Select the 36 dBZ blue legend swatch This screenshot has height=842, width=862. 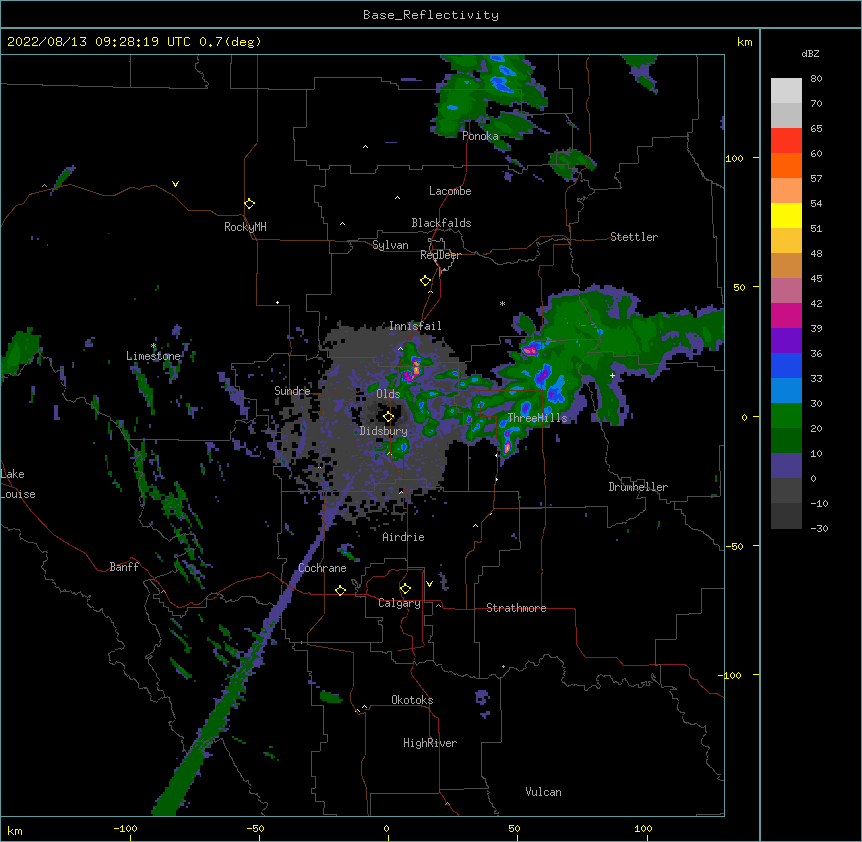pos(786,365)
